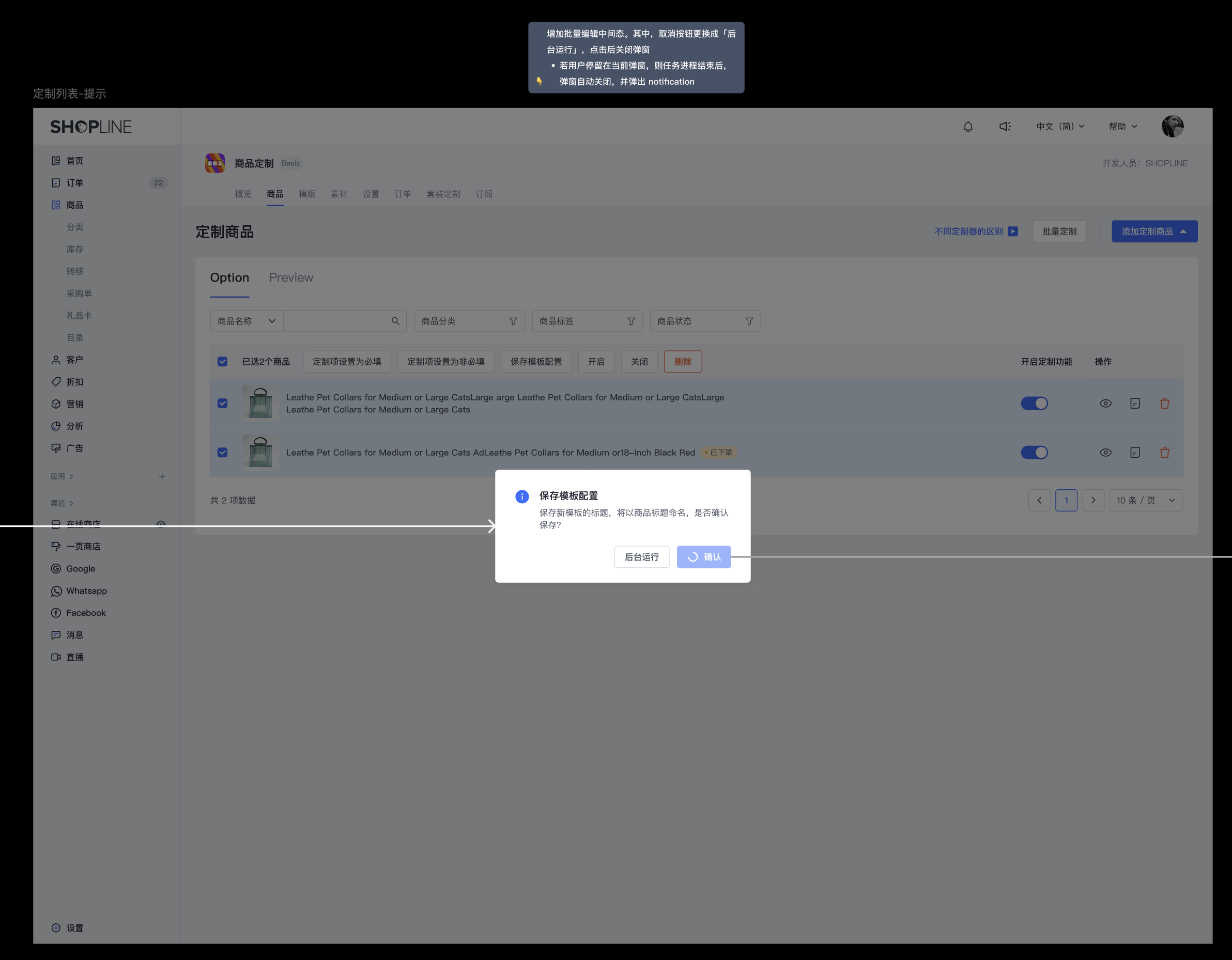Click the 批量定制 button
Screen dimensions: 1232x960
1059,231
